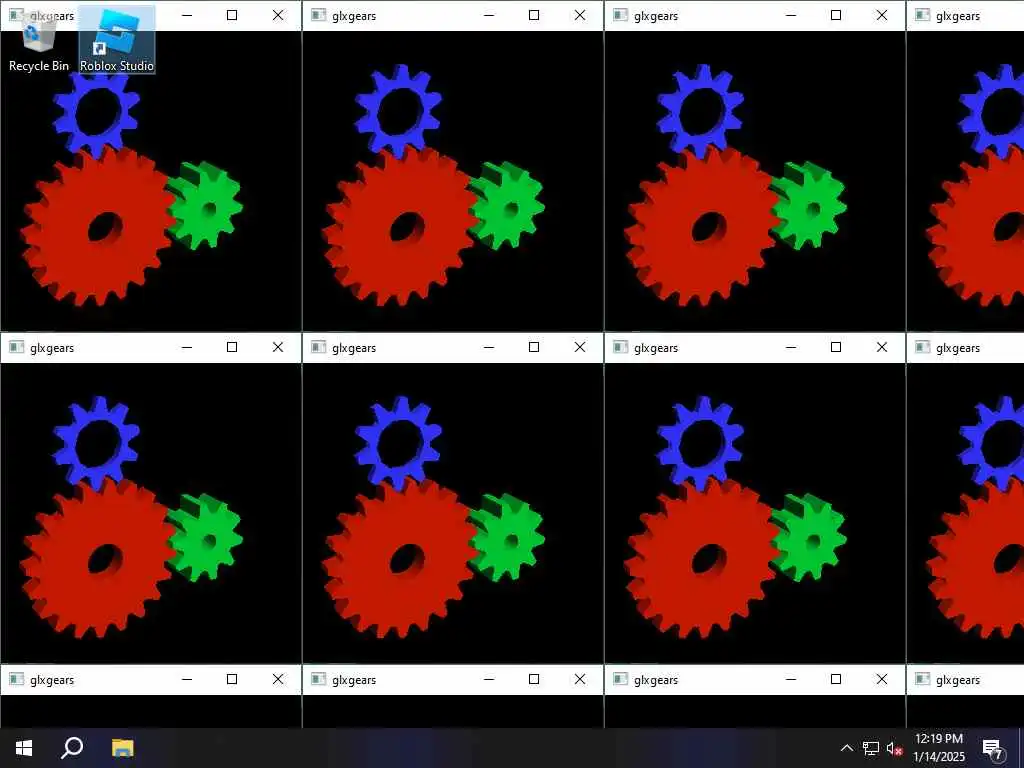Maximize the middle-row first glxgears window
This screenshot has width=1024, height=768.
[x=232, y=347]
